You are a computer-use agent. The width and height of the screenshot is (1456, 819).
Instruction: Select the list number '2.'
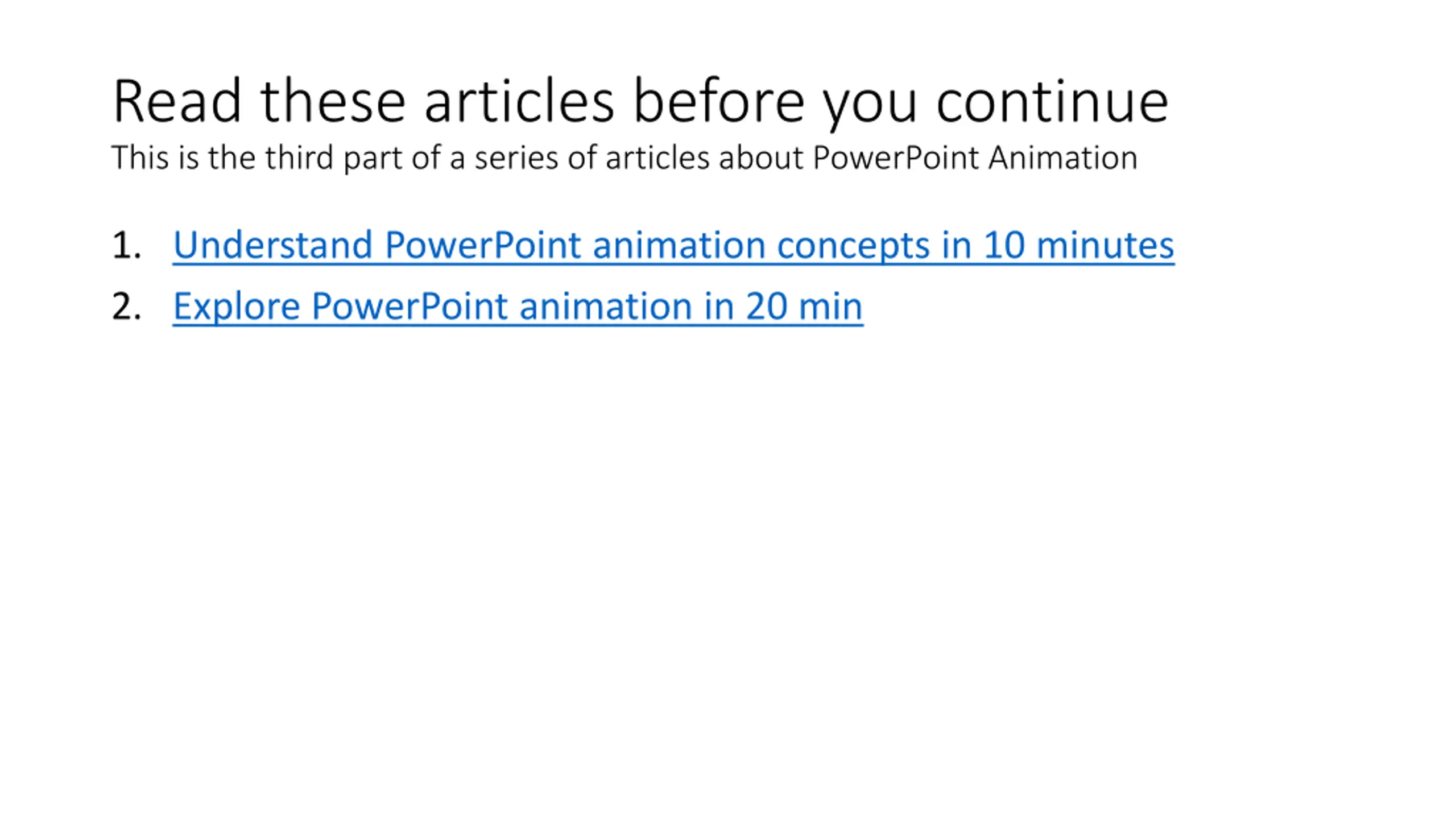[x=126, y=307]
